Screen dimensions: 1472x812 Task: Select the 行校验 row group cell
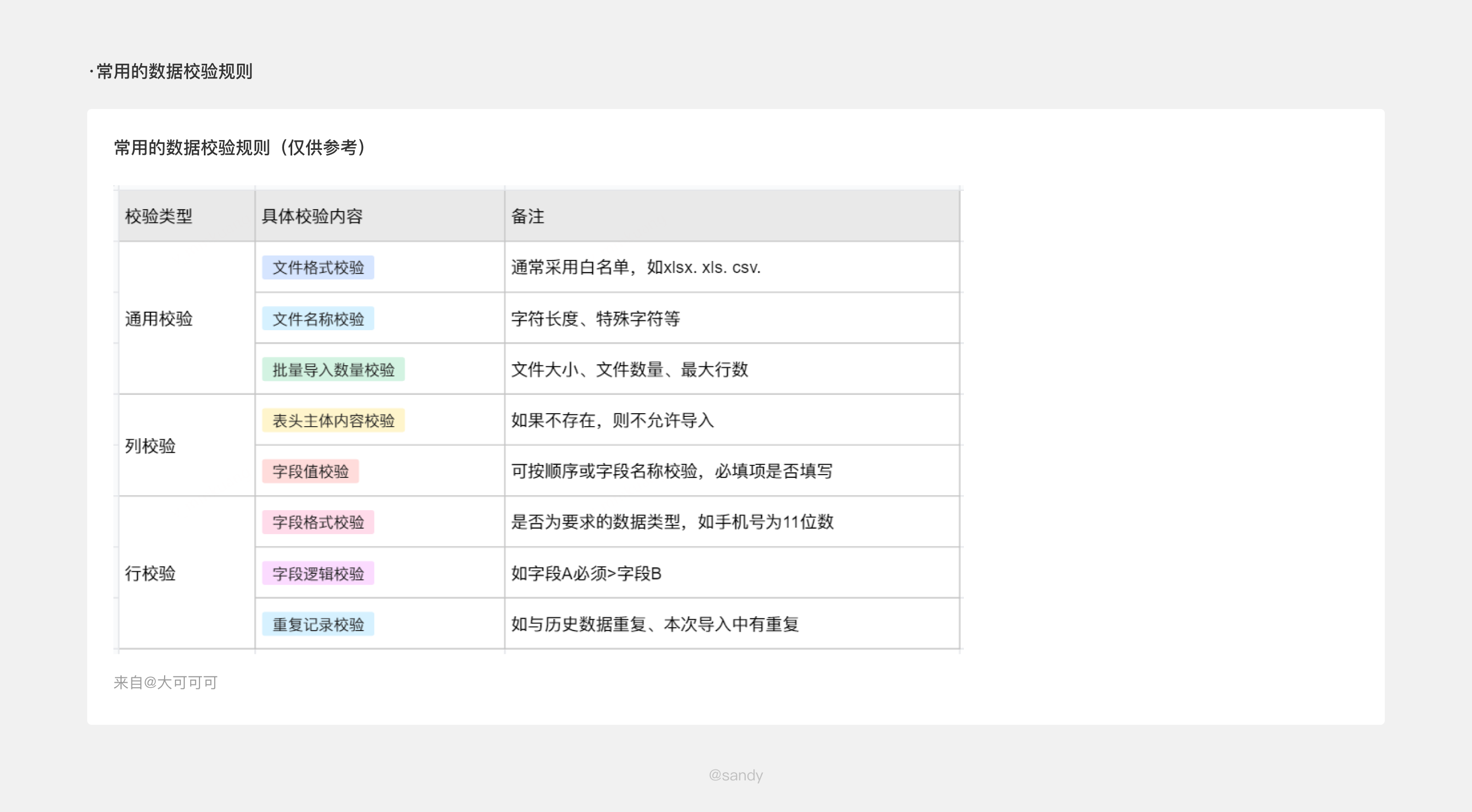coord(150,573)
